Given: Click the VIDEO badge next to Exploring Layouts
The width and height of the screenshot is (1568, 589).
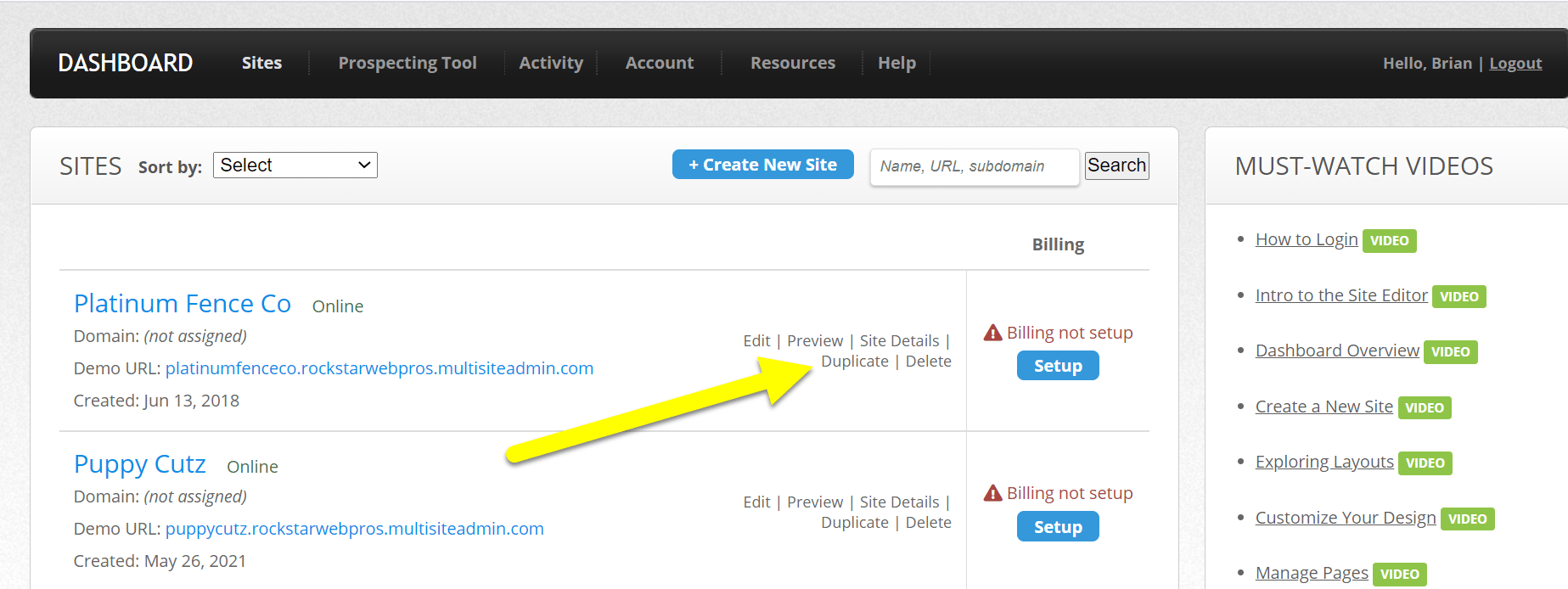Looking at the screenshot, I should (x=1425, y=463).
